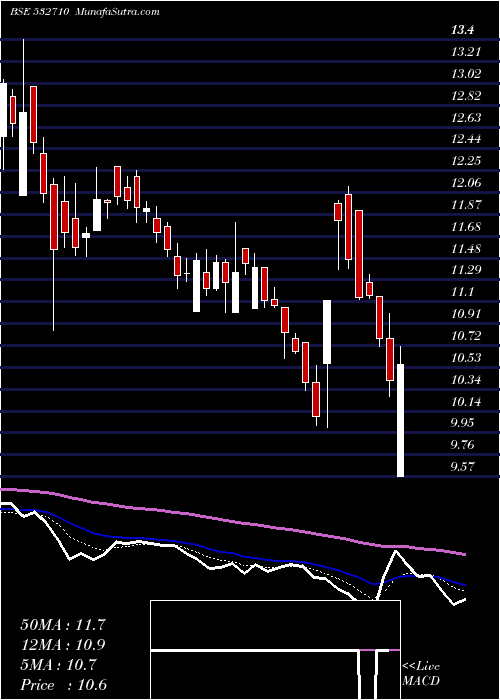Click the 11.1 price axis label

pos(462,292)
